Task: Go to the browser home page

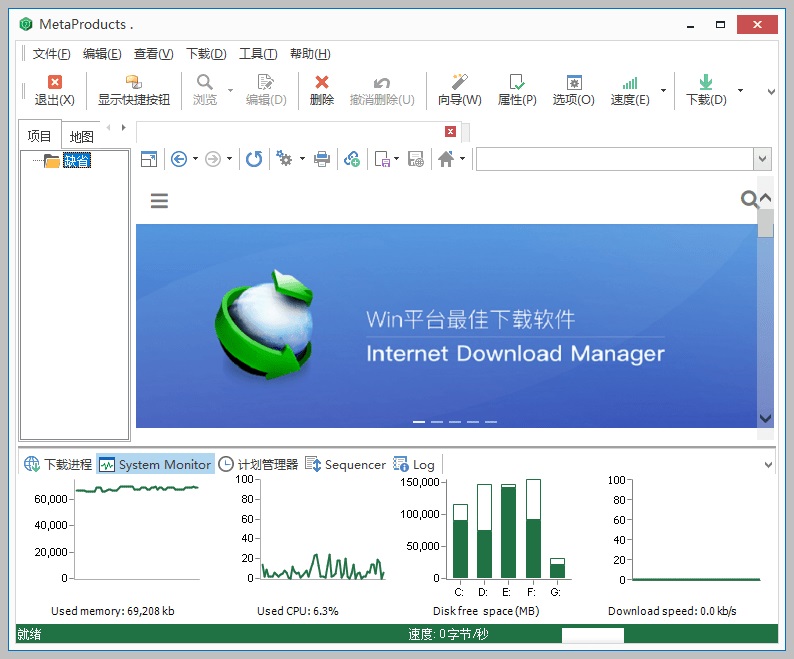Action: point(446,159)
